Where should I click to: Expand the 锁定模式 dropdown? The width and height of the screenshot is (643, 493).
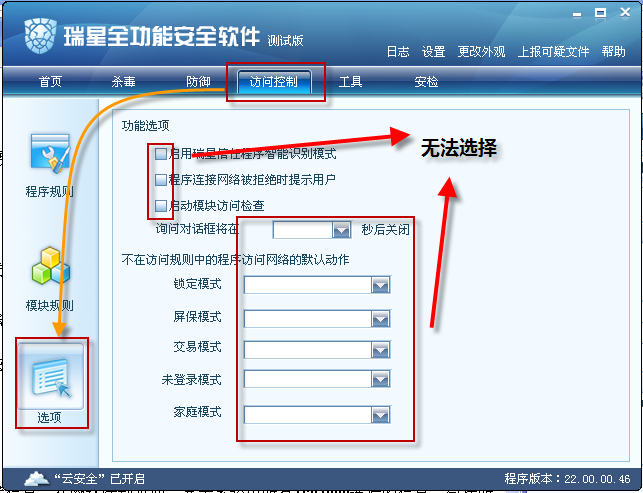[381, 285]
